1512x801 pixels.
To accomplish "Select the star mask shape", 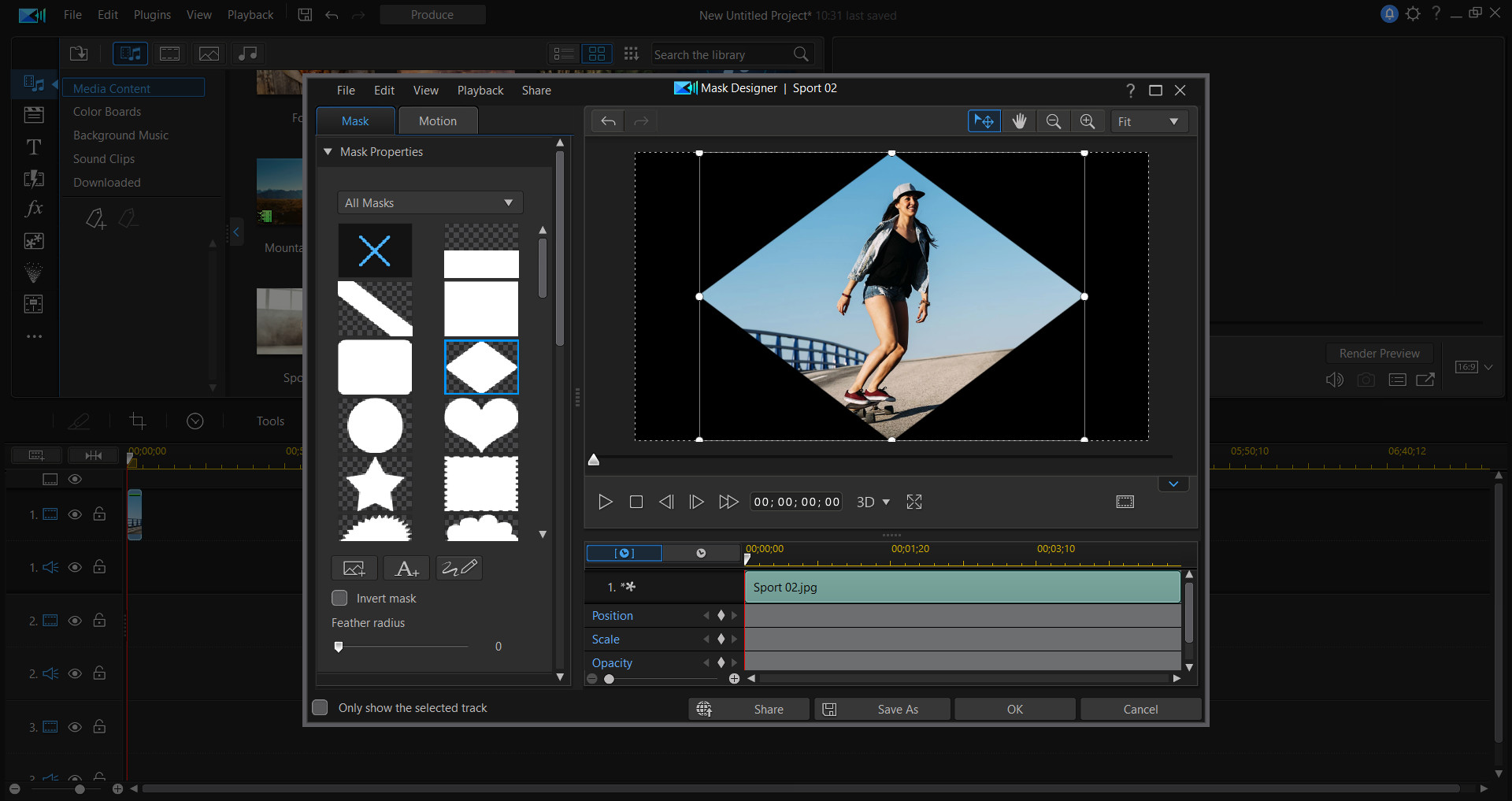I will coord(375,484).
